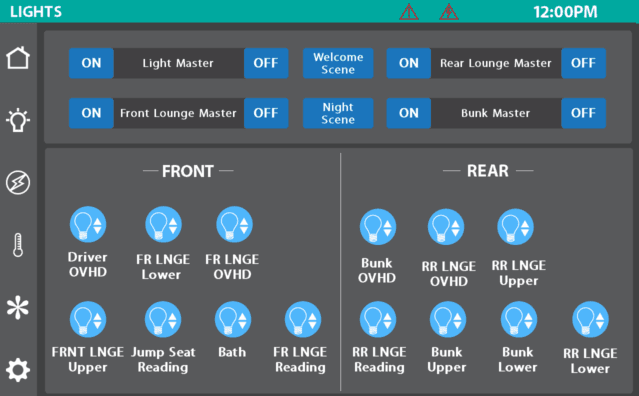Viewport: 639px width, 396px height.
Task: Click the 12:00PM clock display
Action: click(x=565, y=12)
